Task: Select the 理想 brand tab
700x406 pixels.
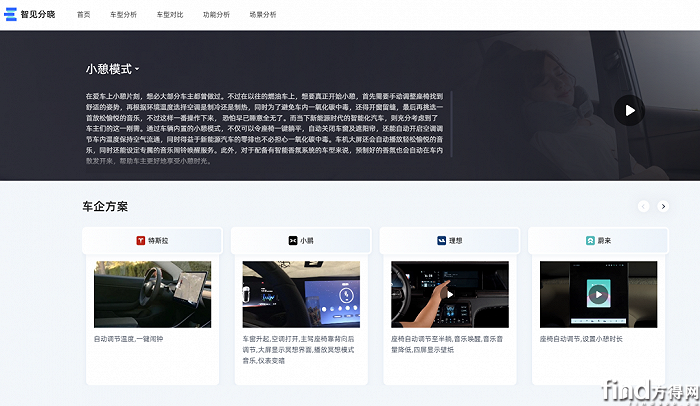Action: [450, 241]
